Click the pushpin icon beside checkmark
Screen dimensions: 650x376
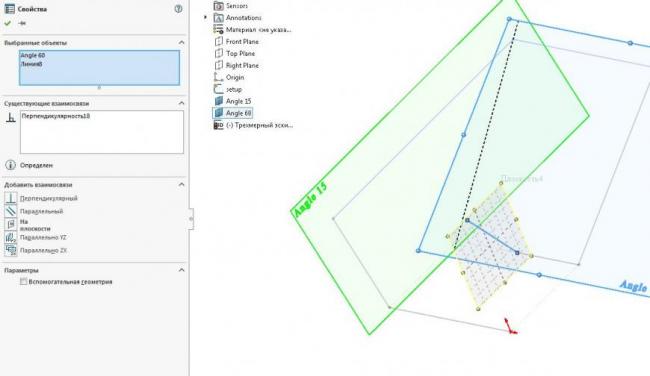click(x=22, y=23)
